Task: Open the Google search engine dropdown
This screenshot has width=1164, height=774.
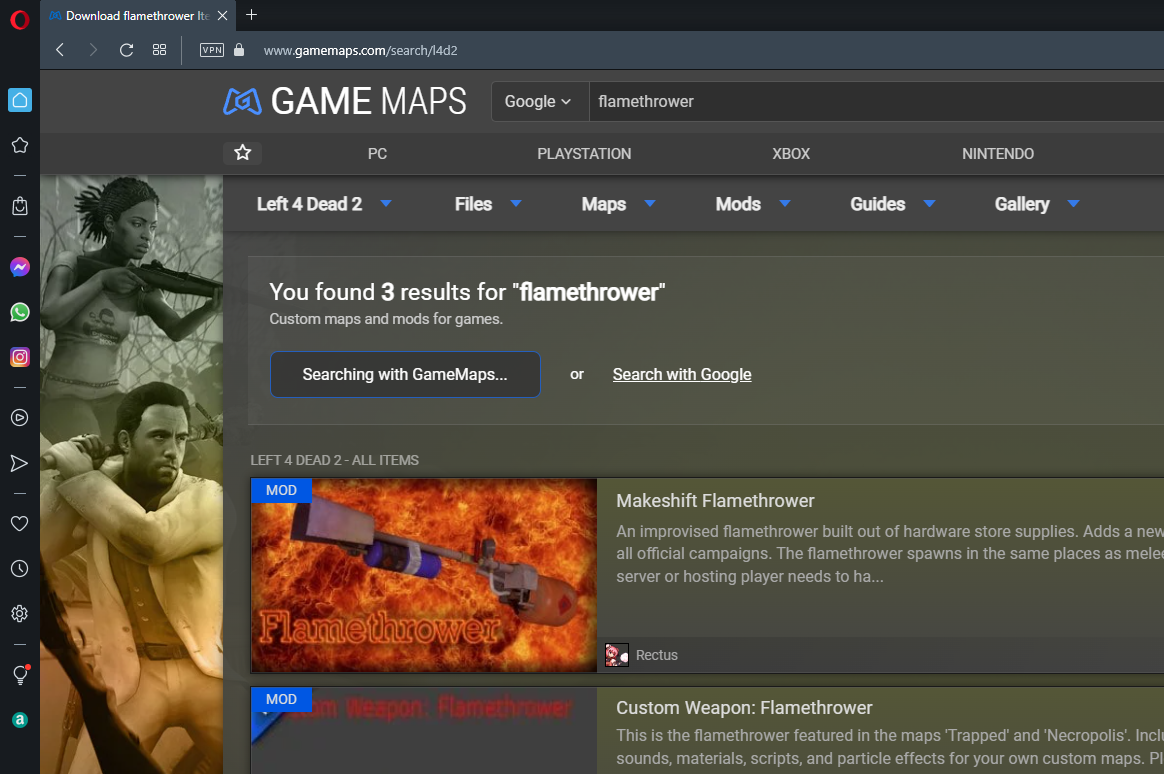Action: coord(539,101)
